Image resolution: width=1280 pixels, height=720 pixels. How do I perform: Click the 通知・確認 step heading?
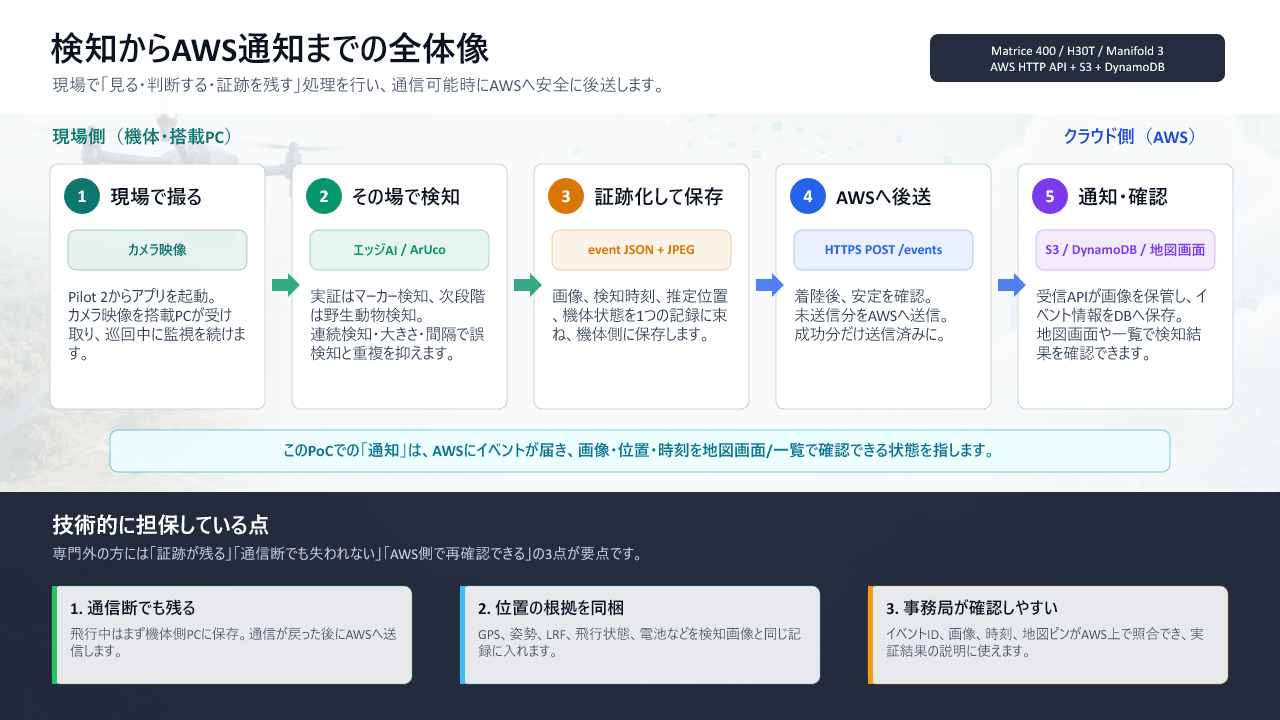[1122, 197]
